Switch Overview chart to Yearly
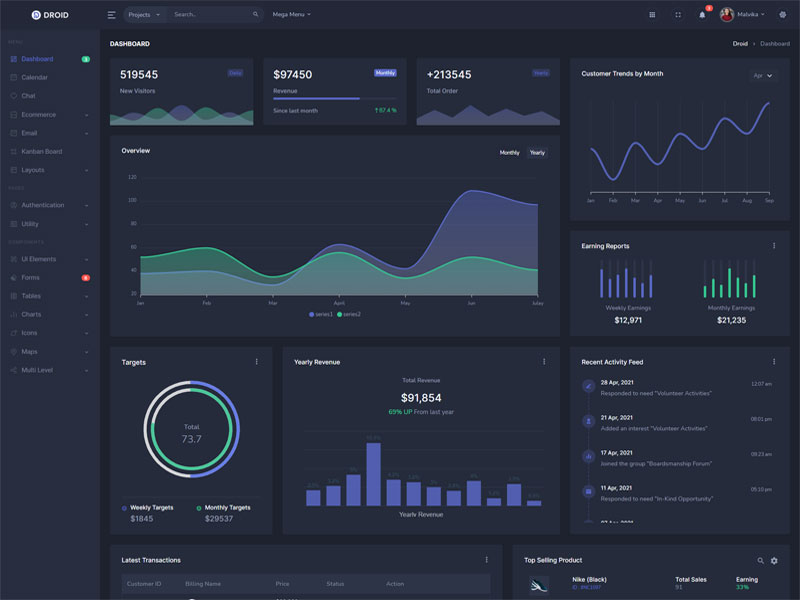The height and width of the screenshot is (600, 800). click(537, 153)
